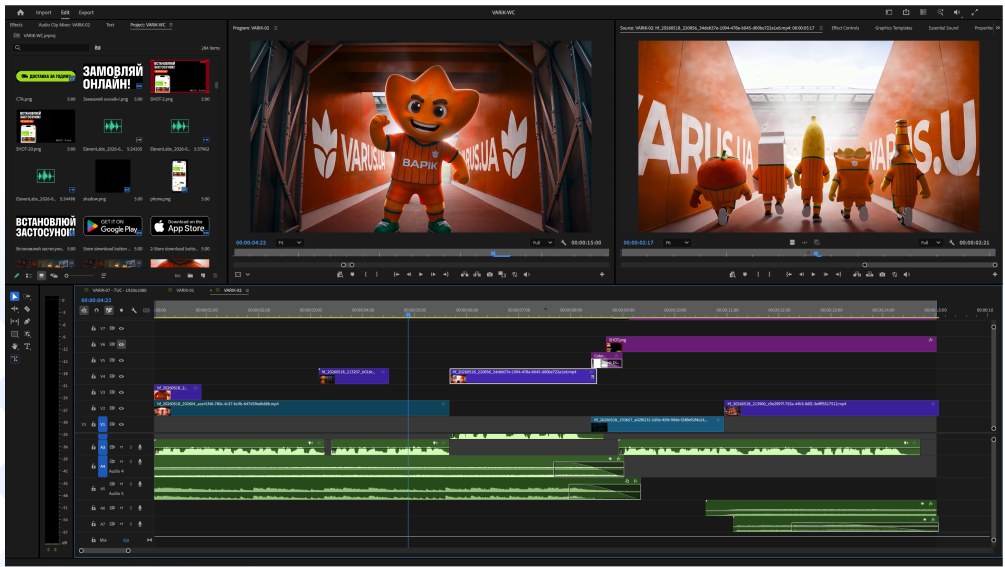Switch to VARIK-01 sequence tab

click(185, 290)
